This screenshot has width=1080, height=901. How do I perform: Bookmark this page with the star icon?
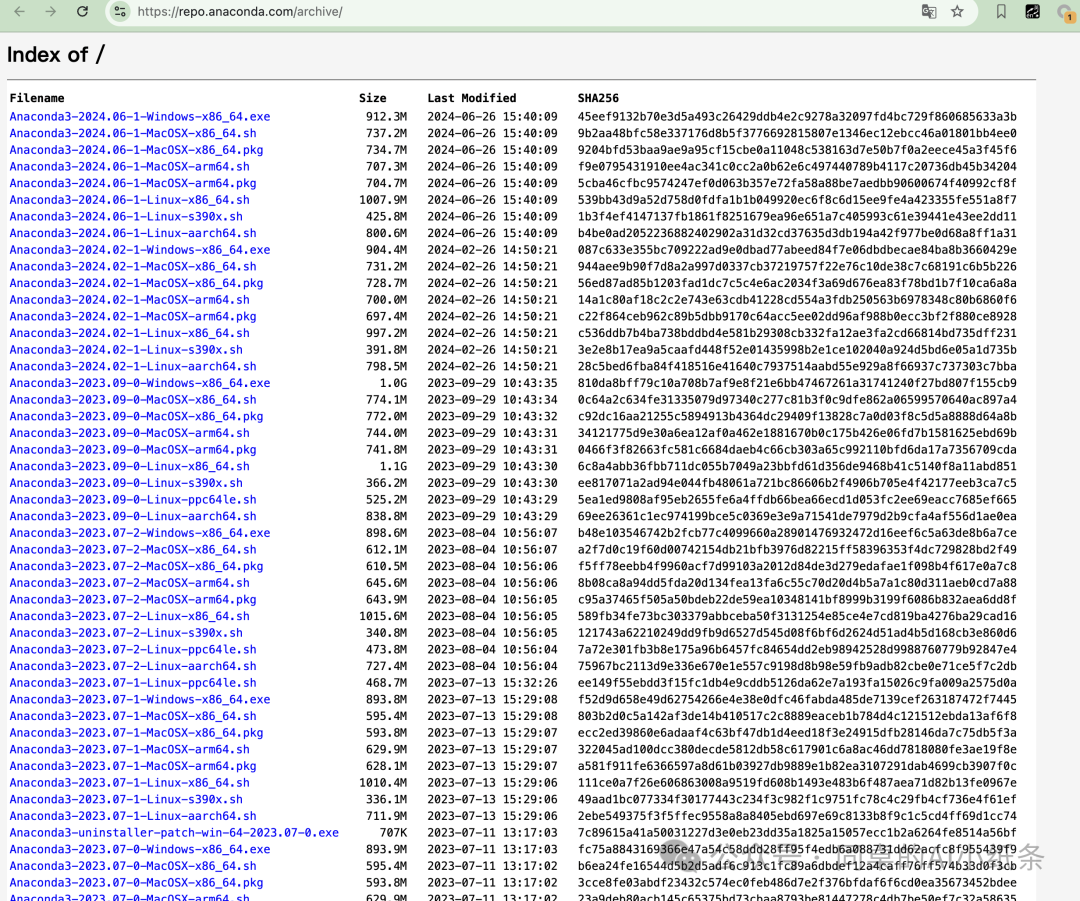(x=957, y=12)
